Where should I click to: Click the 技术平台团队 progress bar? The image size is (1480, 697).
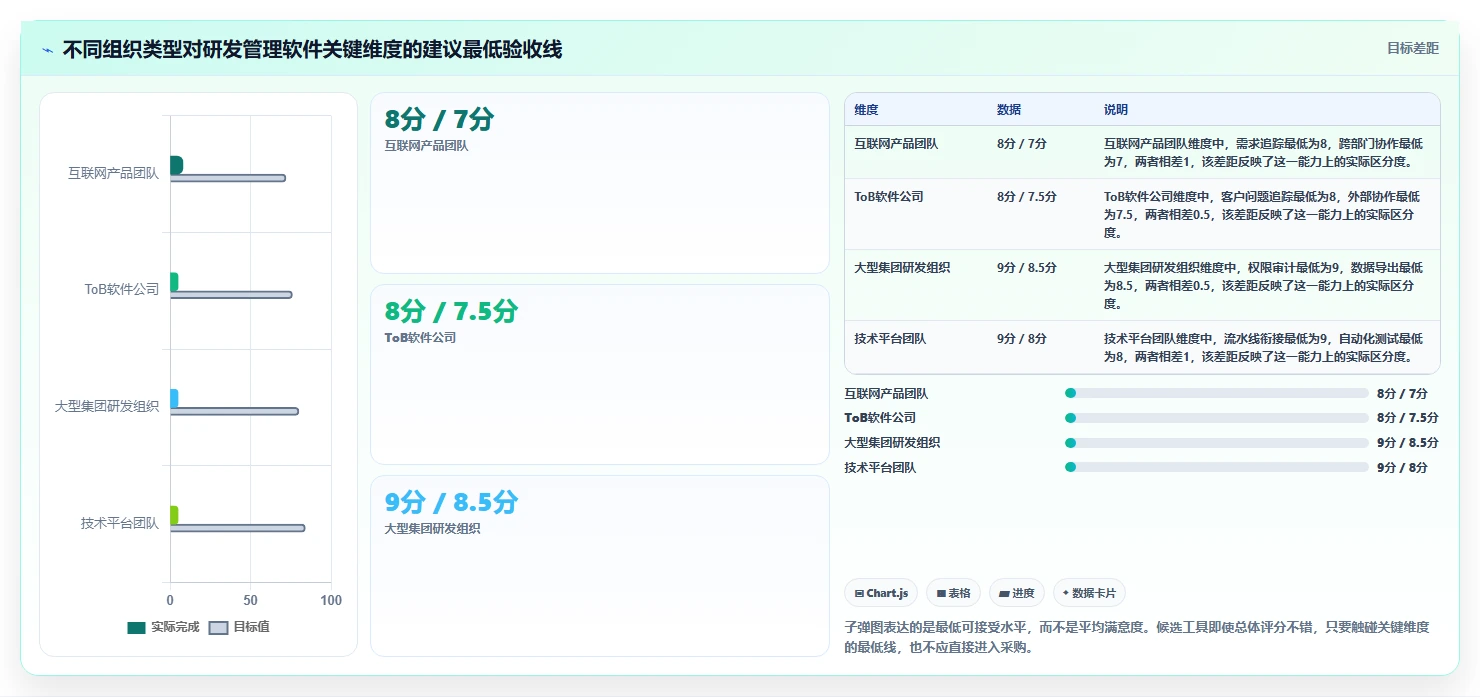point(1217,467)
